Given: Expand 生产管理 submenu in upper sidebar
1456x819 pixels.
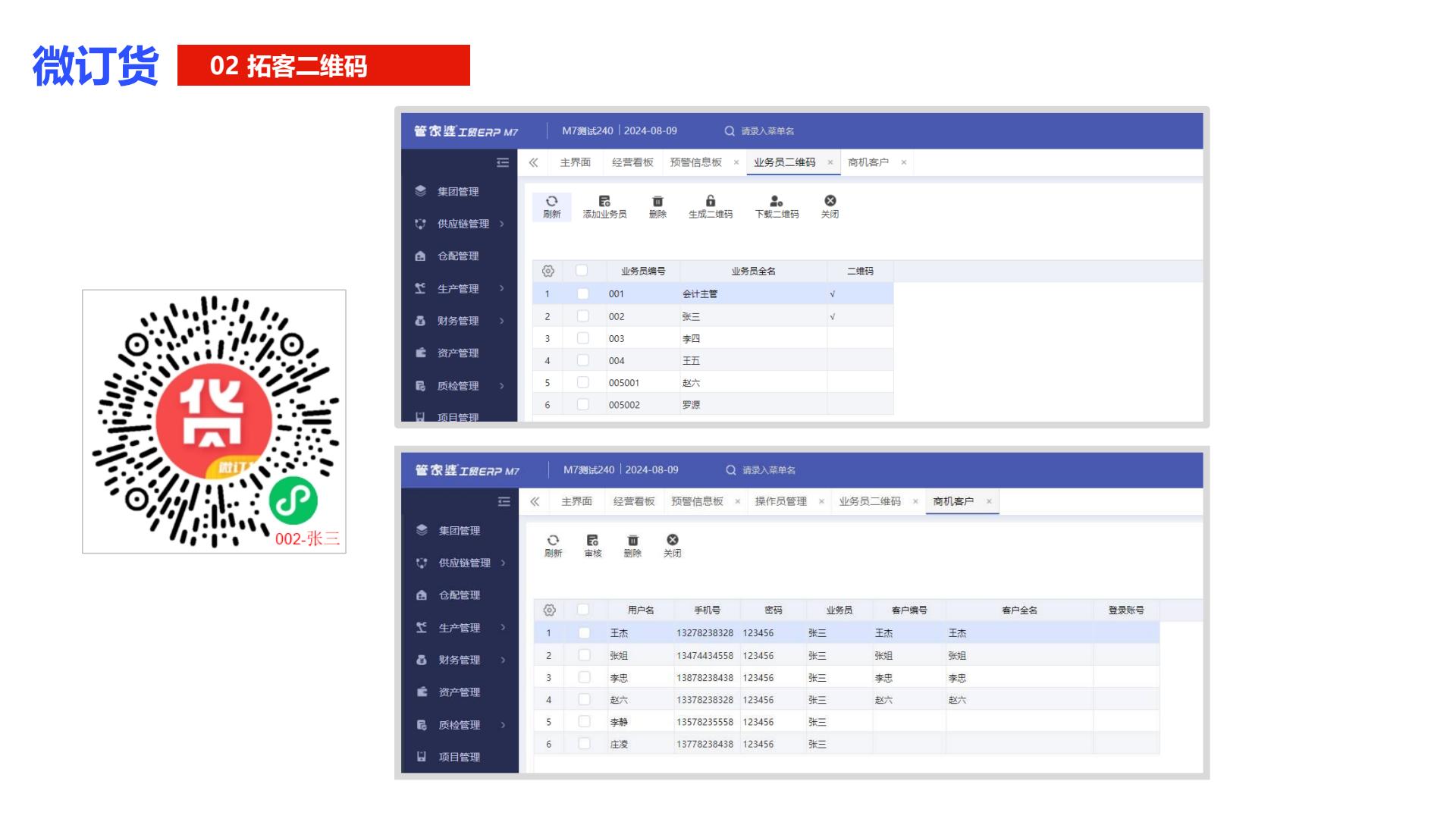Looking at the screenshot, I should (458, 288).
